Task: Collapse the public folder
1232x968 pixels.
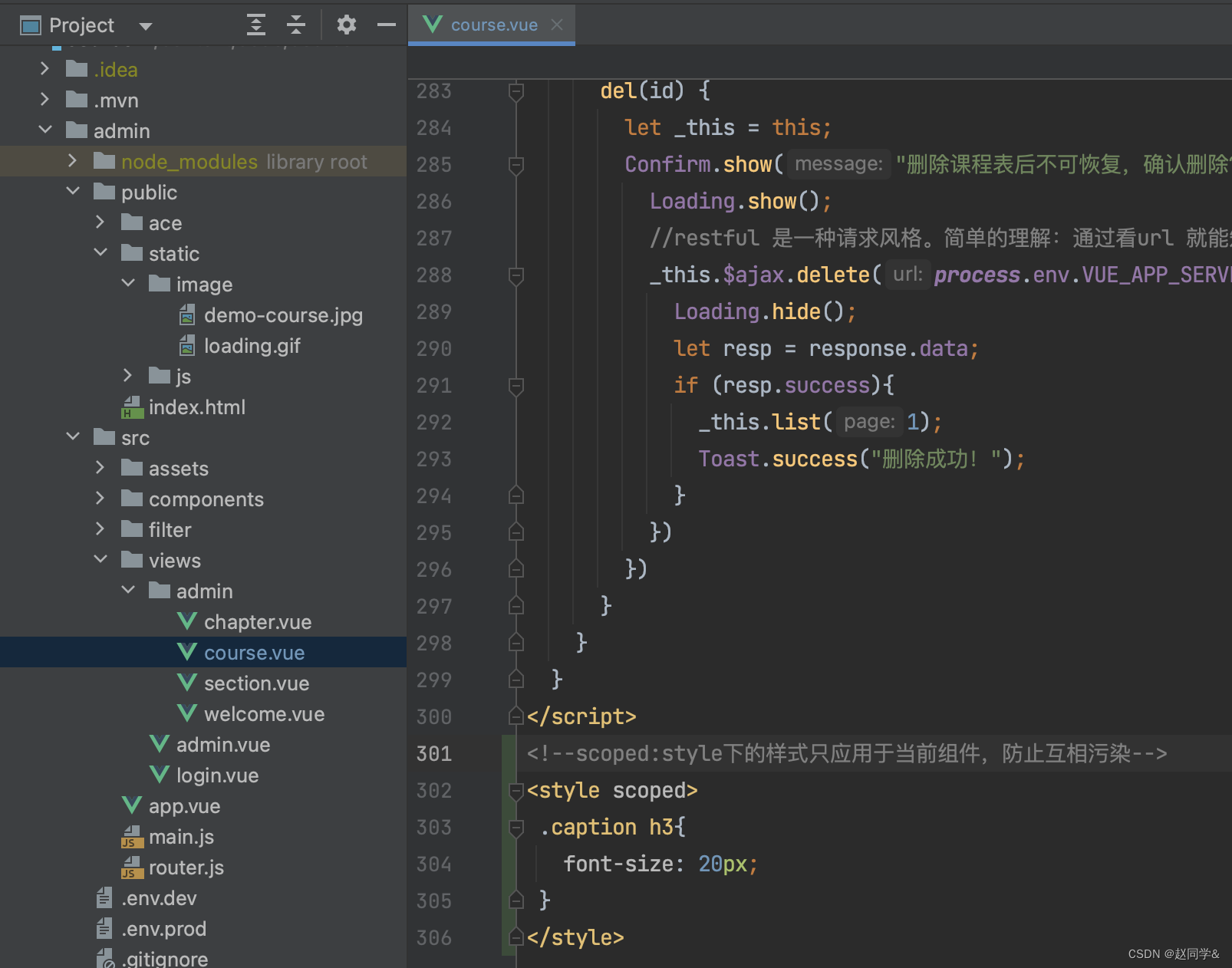Action: [x=73, y=191]
